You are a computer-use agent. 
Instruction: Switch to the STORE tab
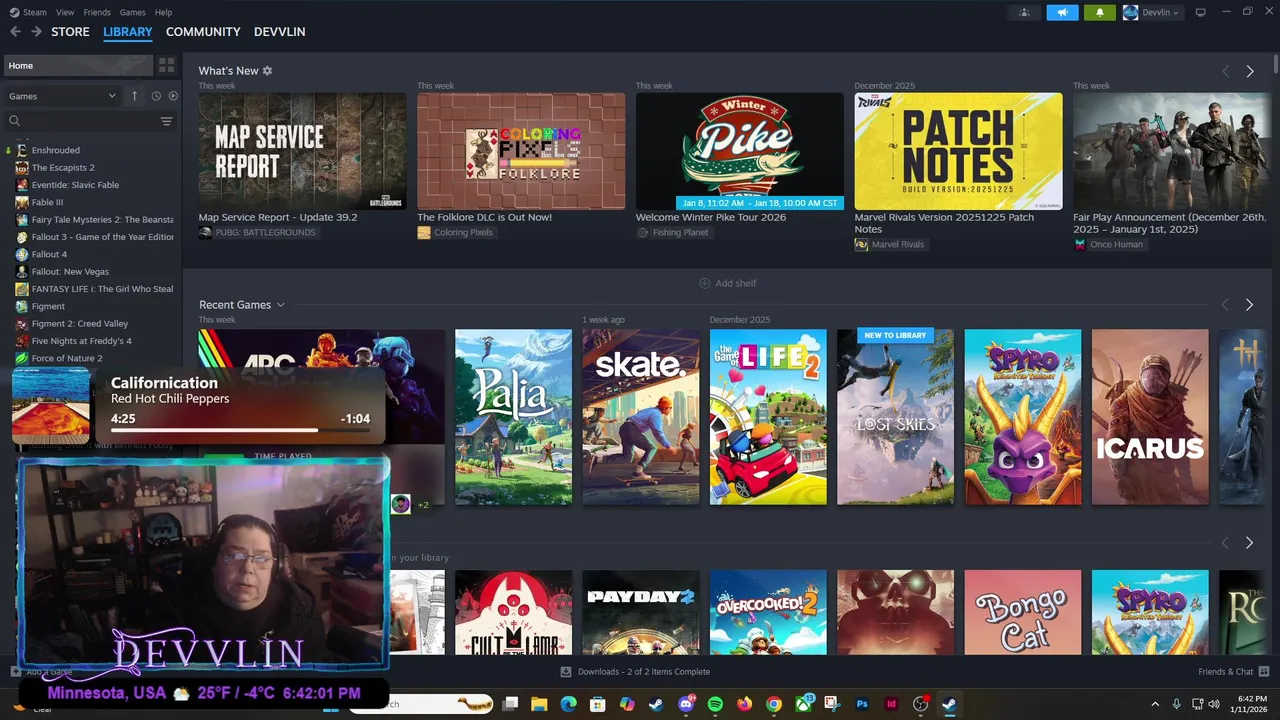70,32
